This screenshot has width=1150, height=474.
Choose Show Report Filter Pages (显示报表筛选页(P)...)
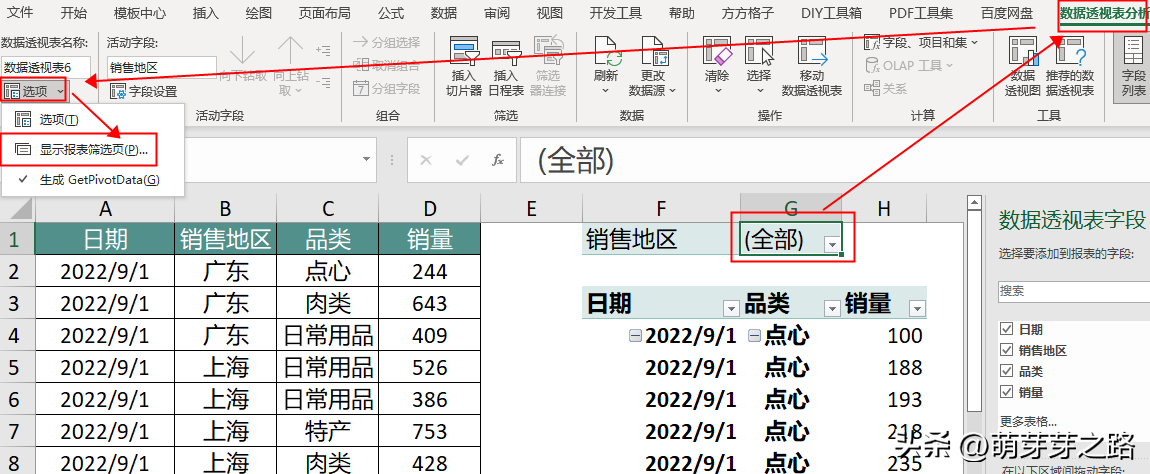click(x=92, y=150)
